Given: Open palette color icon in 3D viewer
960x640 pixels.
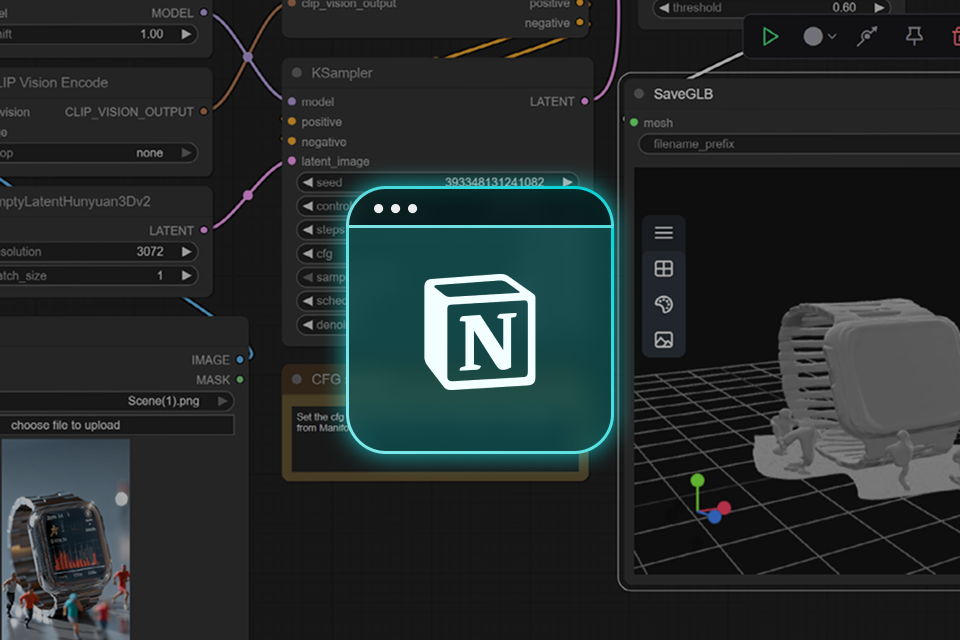Looking at the screenshot, I should tap(664, 304).
